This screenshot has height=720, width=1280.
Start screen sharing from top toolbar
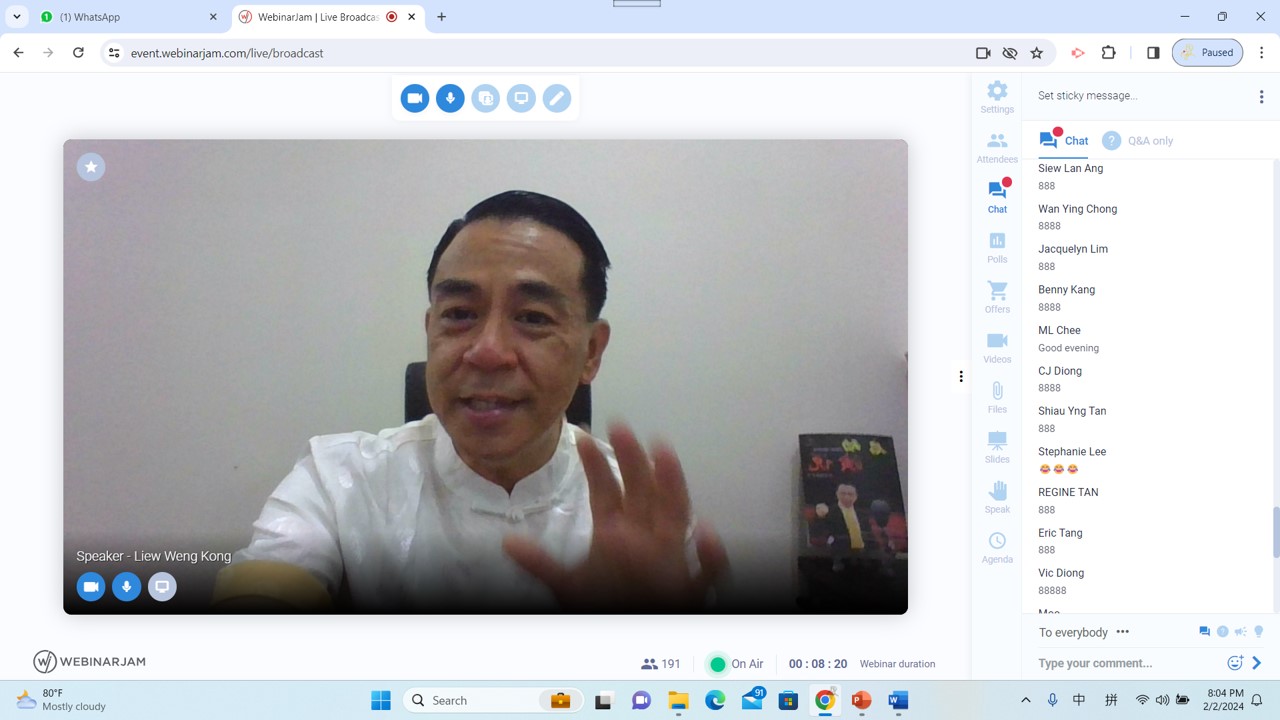click(x=521, y=98)
